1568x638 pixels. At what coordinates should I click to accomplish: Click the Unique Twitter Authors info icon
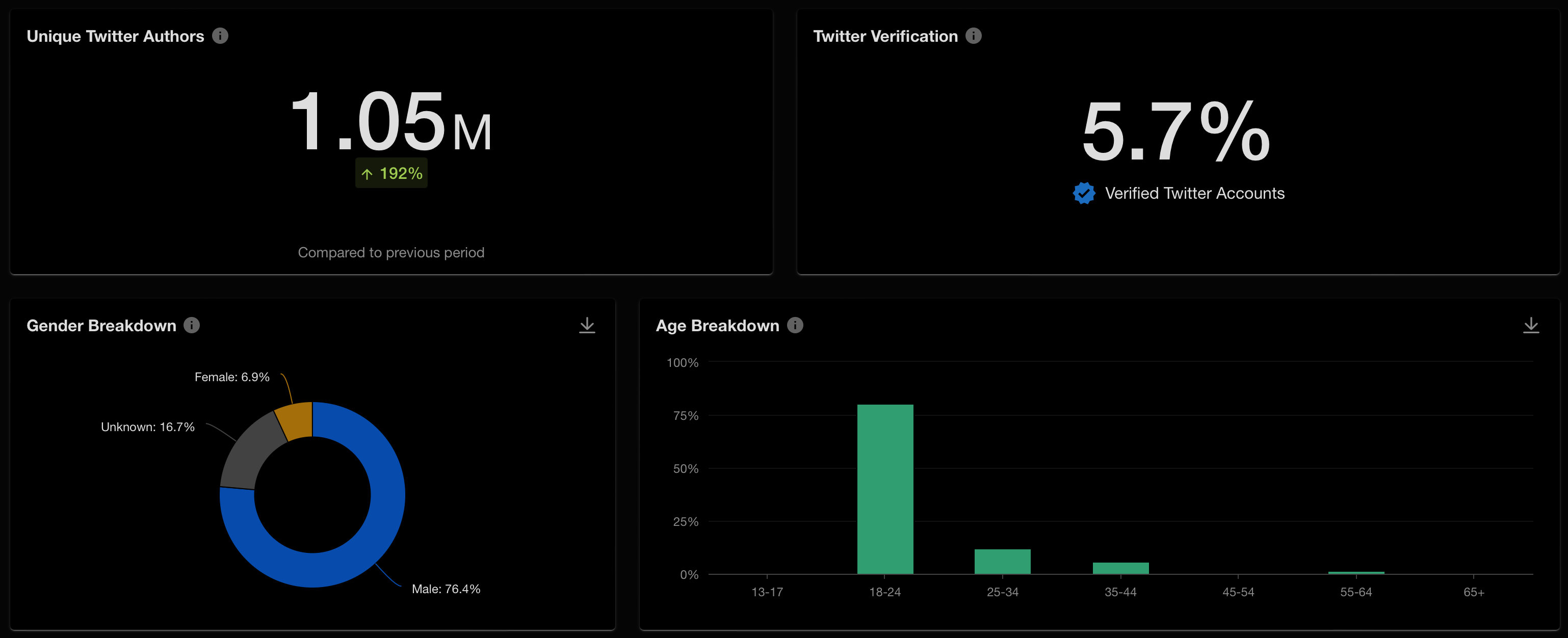point(221,36)
